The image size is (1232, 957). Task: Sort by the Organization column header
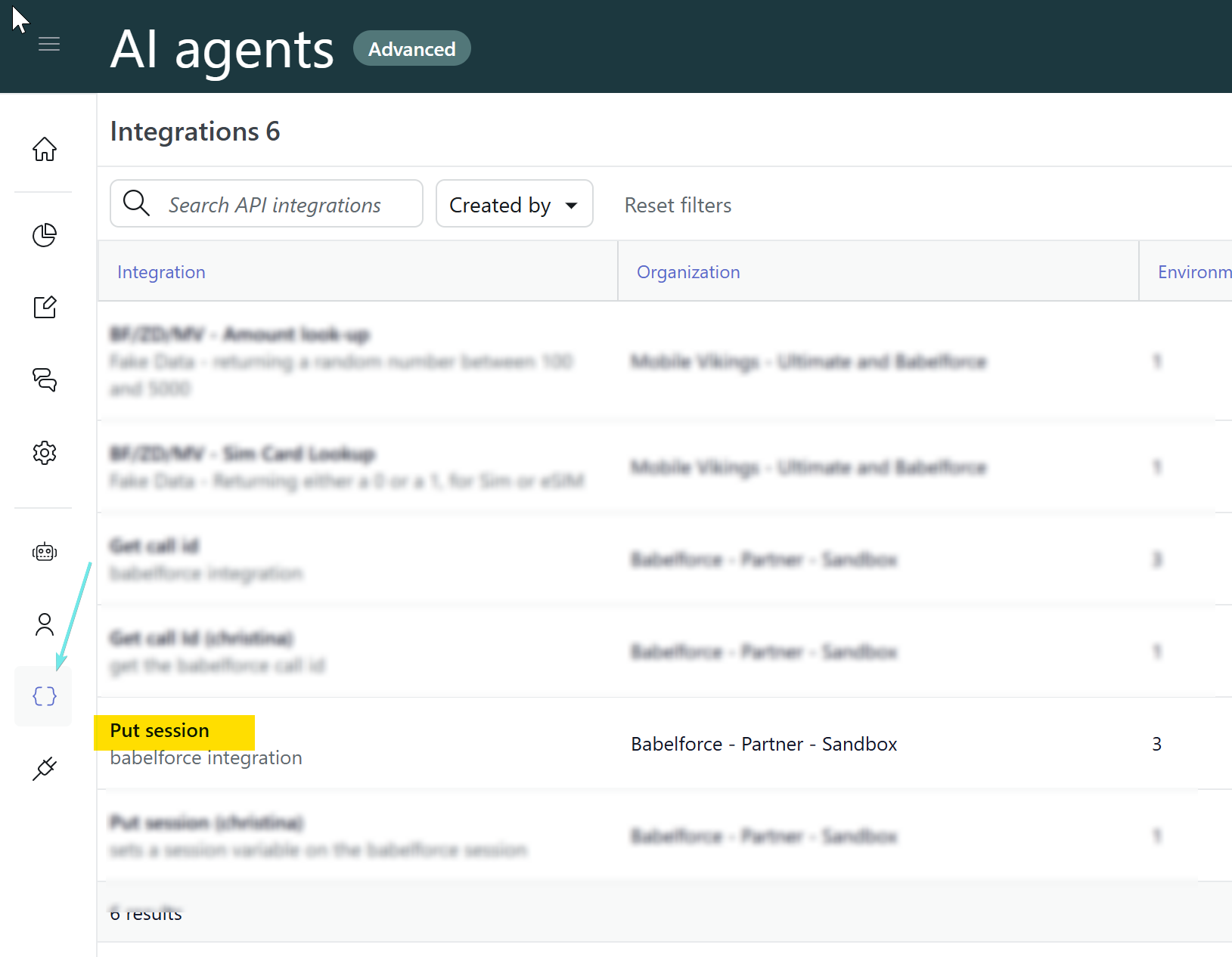point(687,272)
